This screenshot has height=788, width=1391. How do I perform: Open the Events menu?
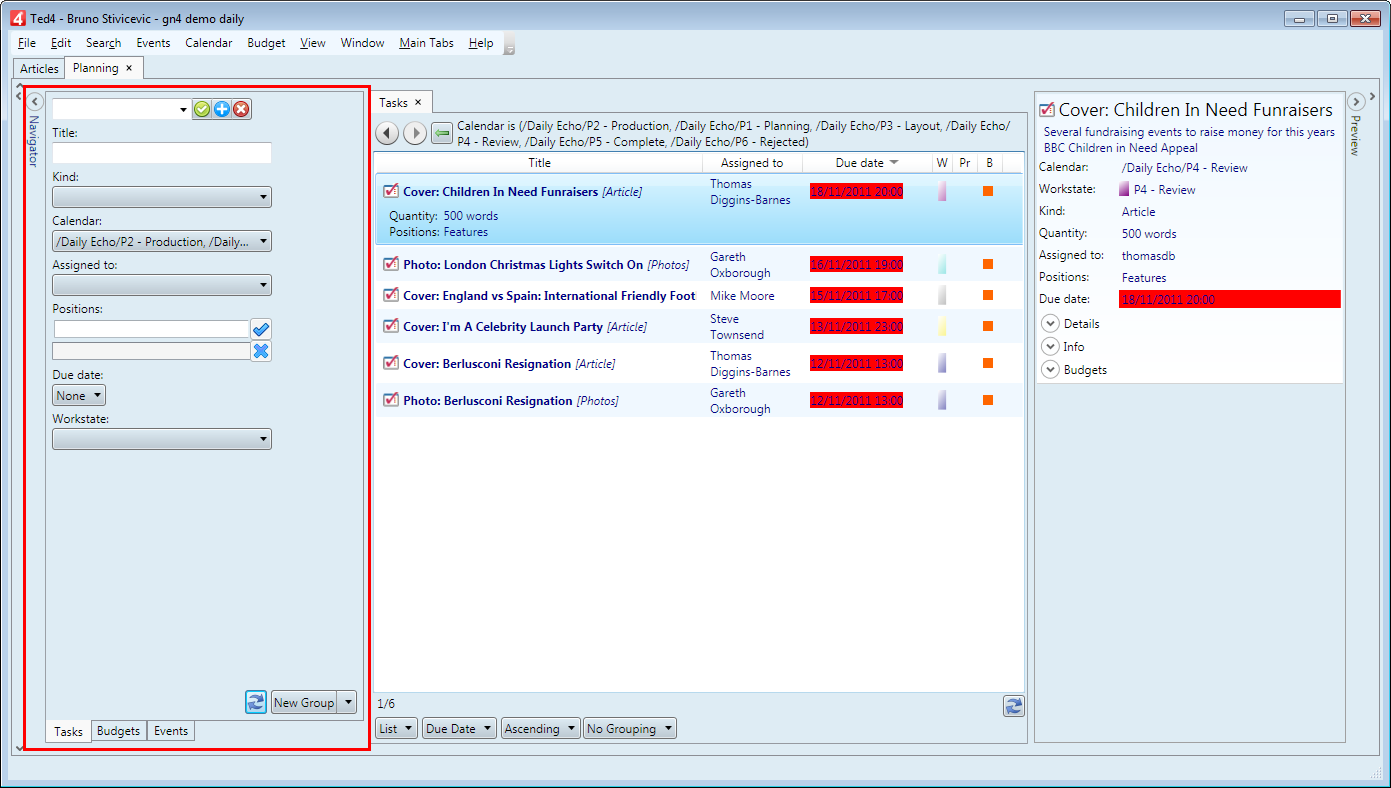(153, 43)
